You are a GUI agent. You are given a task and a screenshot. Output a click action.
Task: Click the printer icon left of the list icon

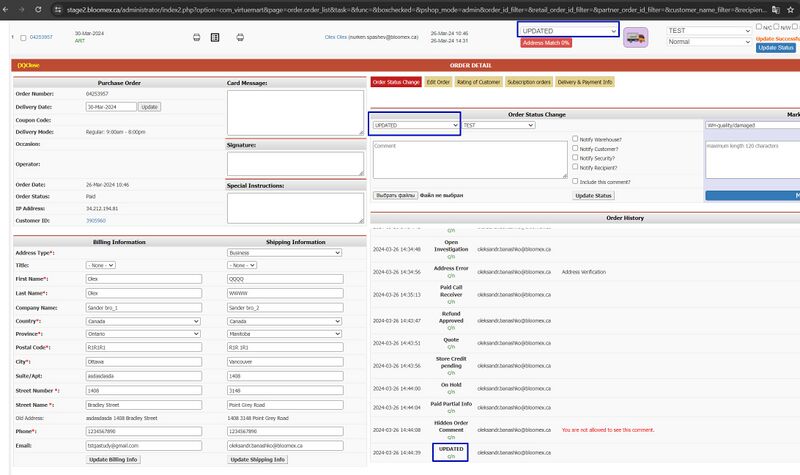(x=196, y=37)
